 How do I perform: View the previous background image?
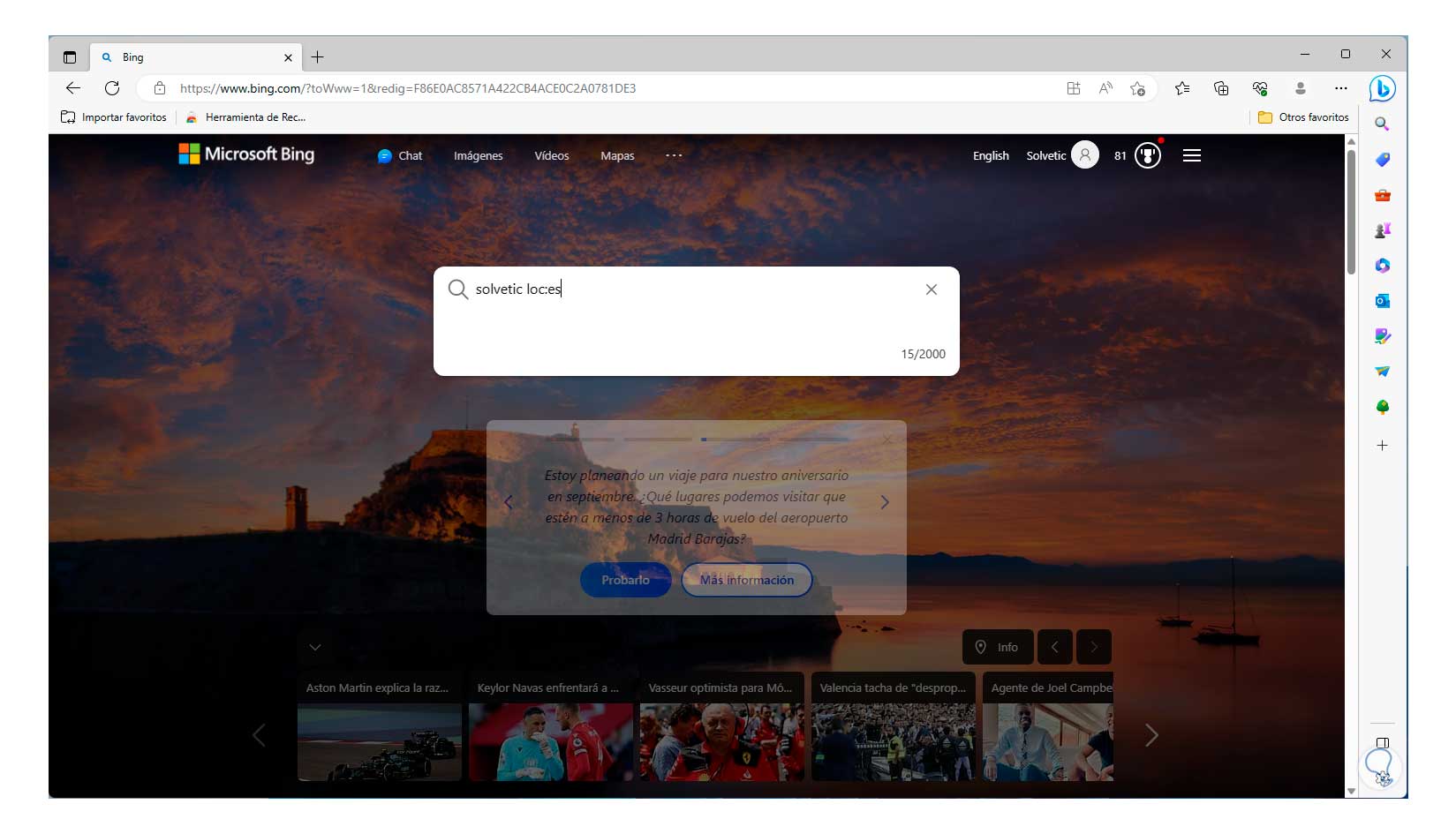[x=1054, y=647]
